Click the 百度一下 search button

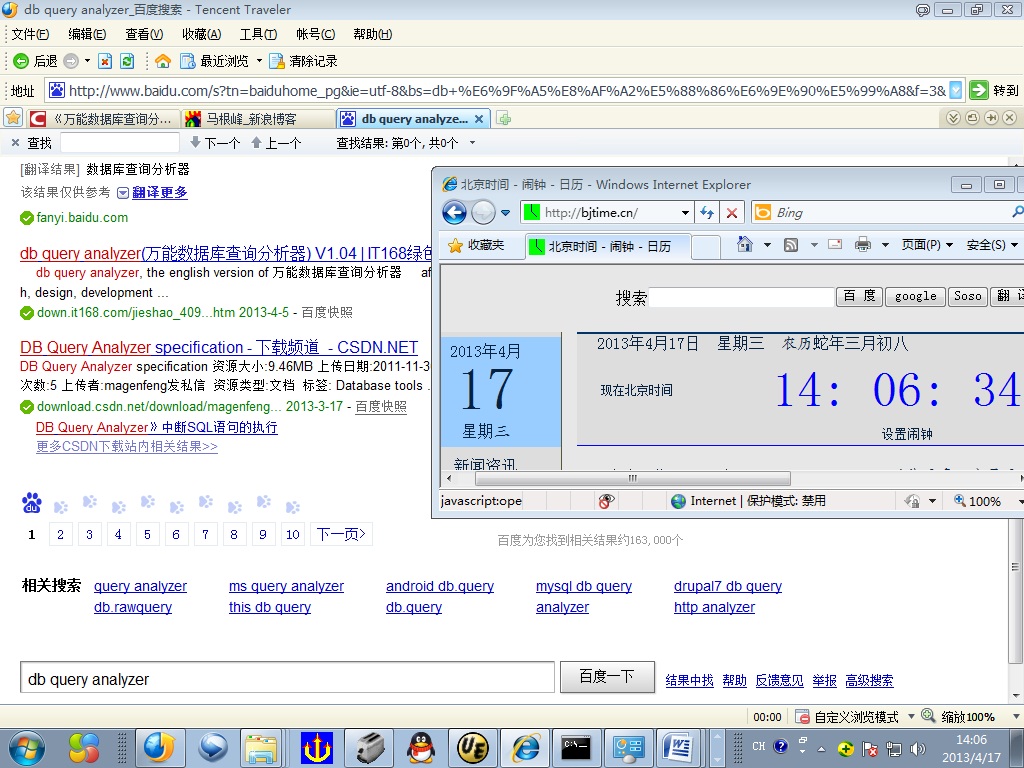(x=607, y=677)
